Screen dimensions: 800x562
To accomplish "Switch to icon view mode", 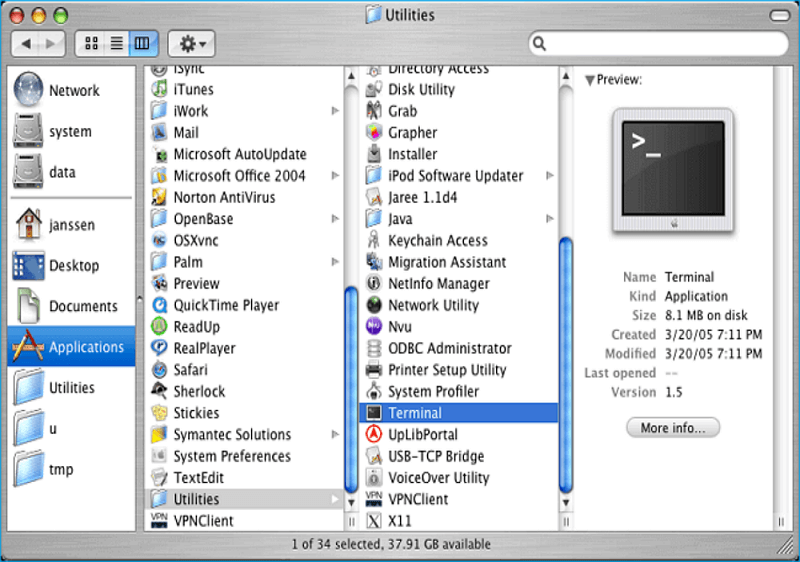I will click(x=91, y=43).
